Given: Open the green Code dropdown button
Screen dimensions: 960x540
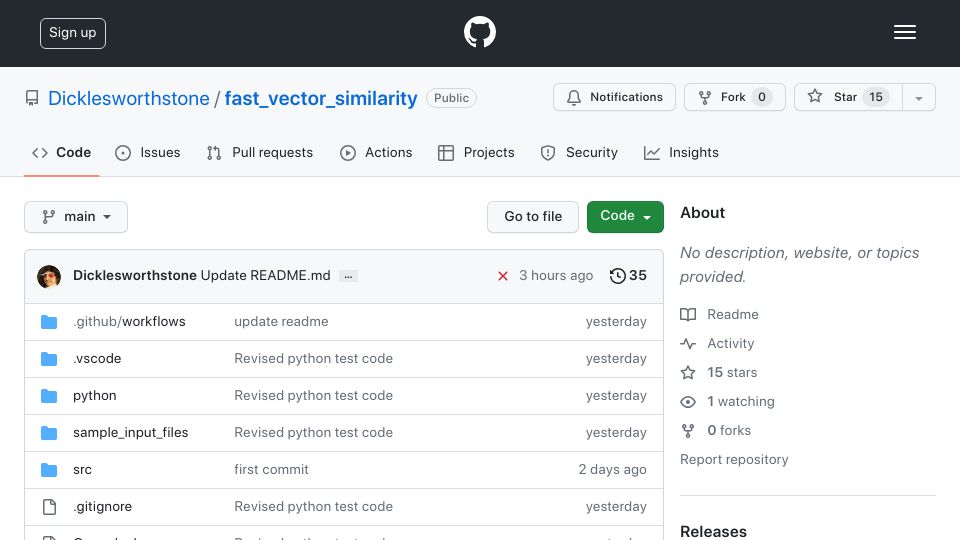Looking at the screenshot, I should (x=625, y=217).
